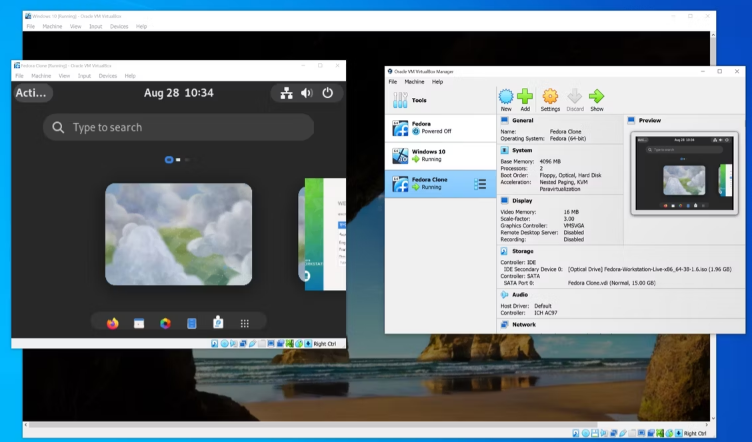Click mouse integration icon in Fedora Clone status bar
This screenshot has height=442, width=752.
coord(299,344)
